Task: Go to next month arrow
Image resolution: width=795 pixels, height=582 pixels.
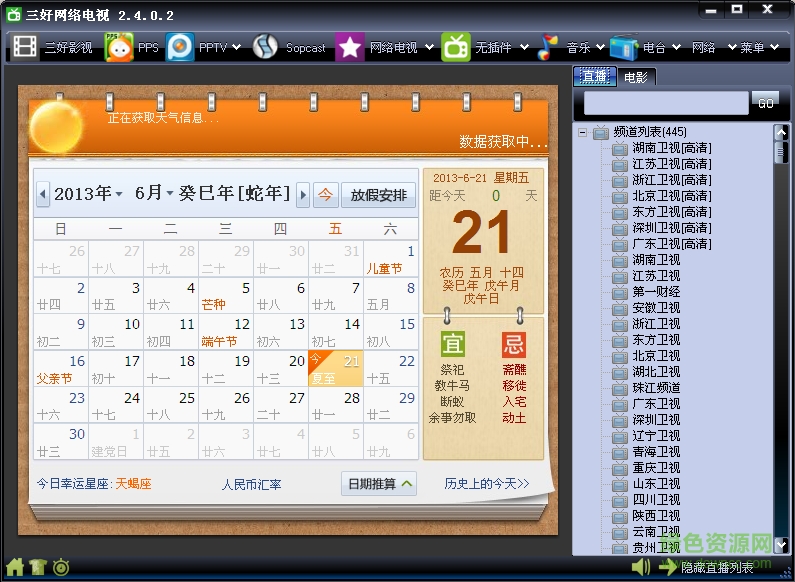Action: point(303,194)
